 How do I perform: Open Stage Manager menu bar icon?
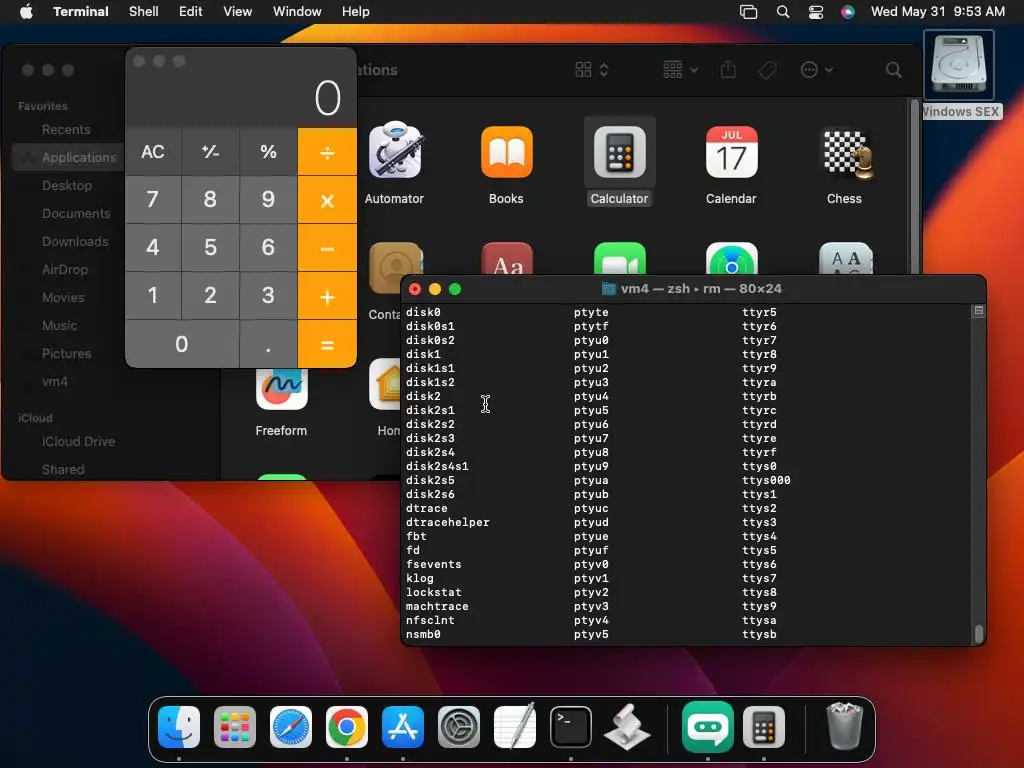coord(748,12)
